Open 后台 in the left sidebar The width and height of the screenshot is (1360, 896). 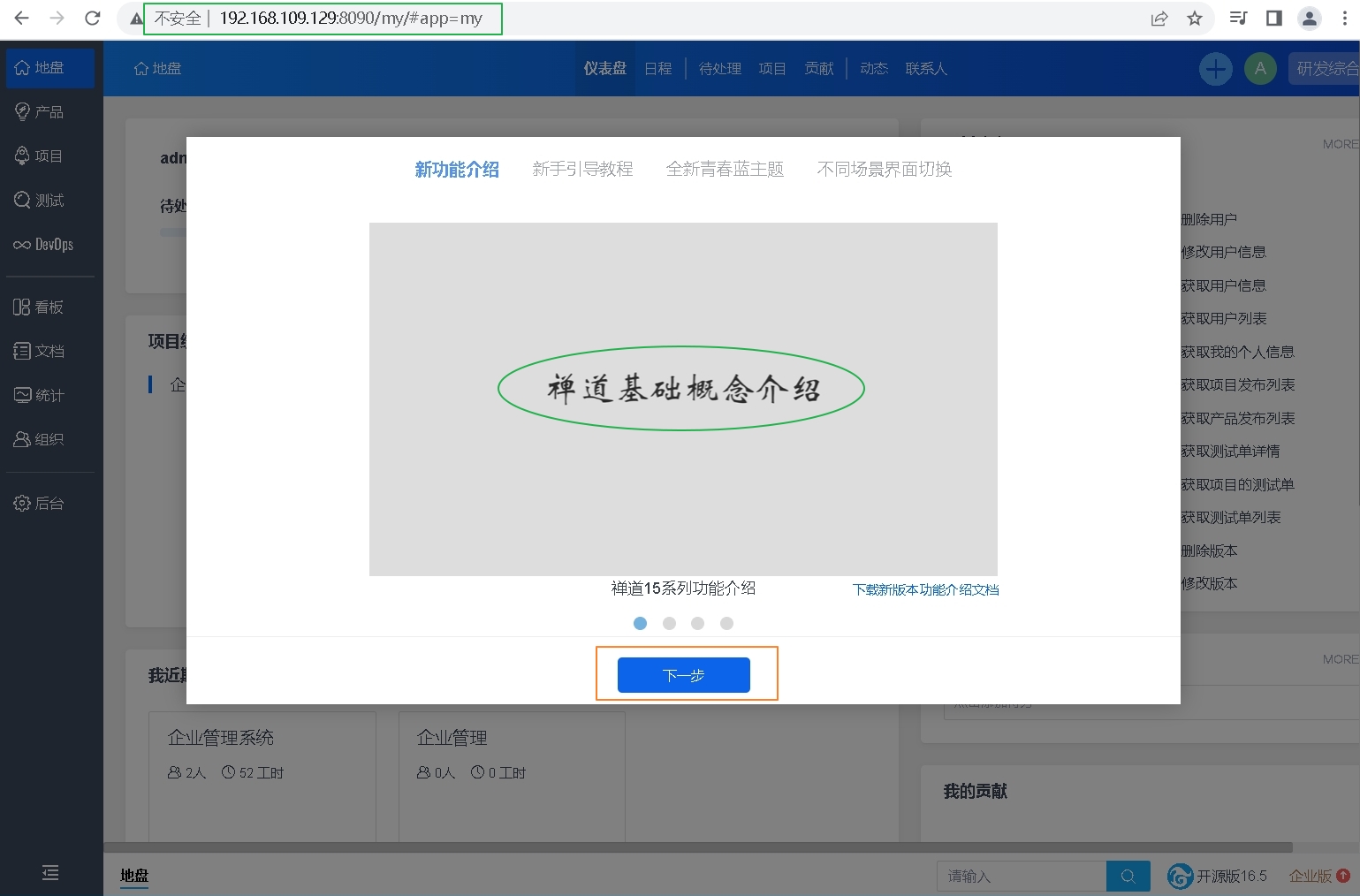tap(50, 504)
